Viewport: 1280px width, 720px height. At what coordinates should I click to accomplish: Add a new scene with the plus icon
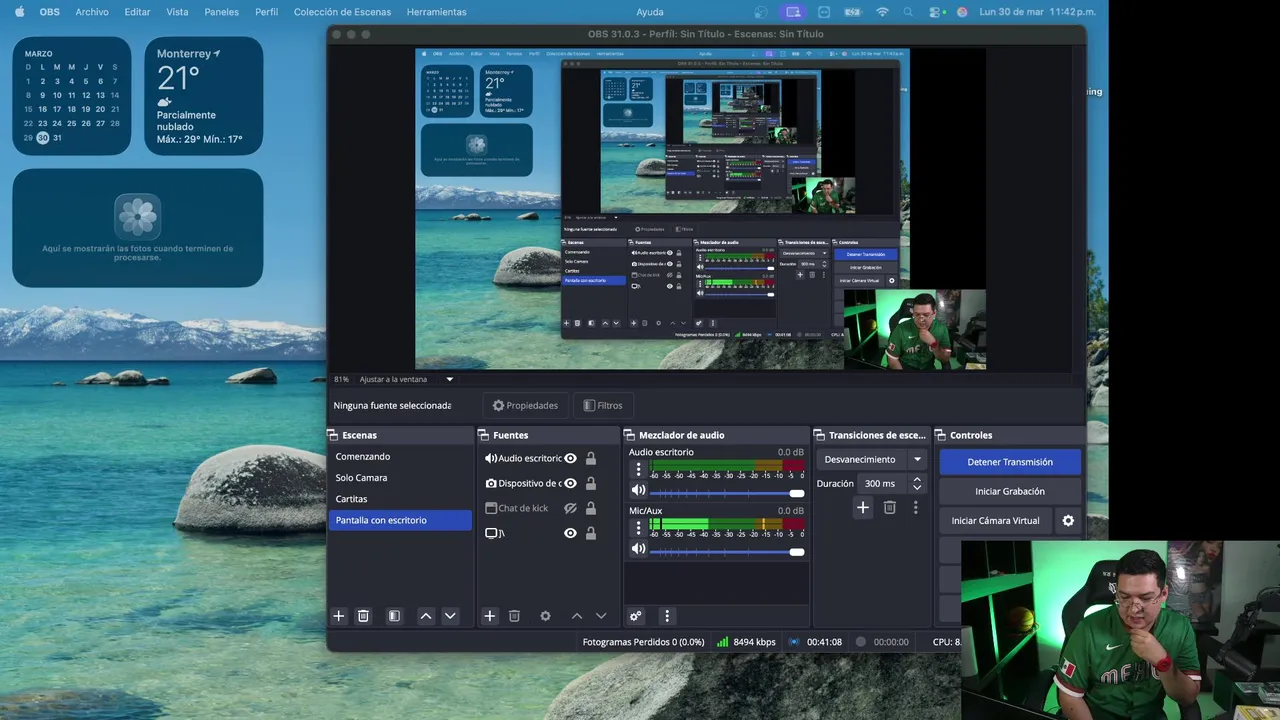338,616
